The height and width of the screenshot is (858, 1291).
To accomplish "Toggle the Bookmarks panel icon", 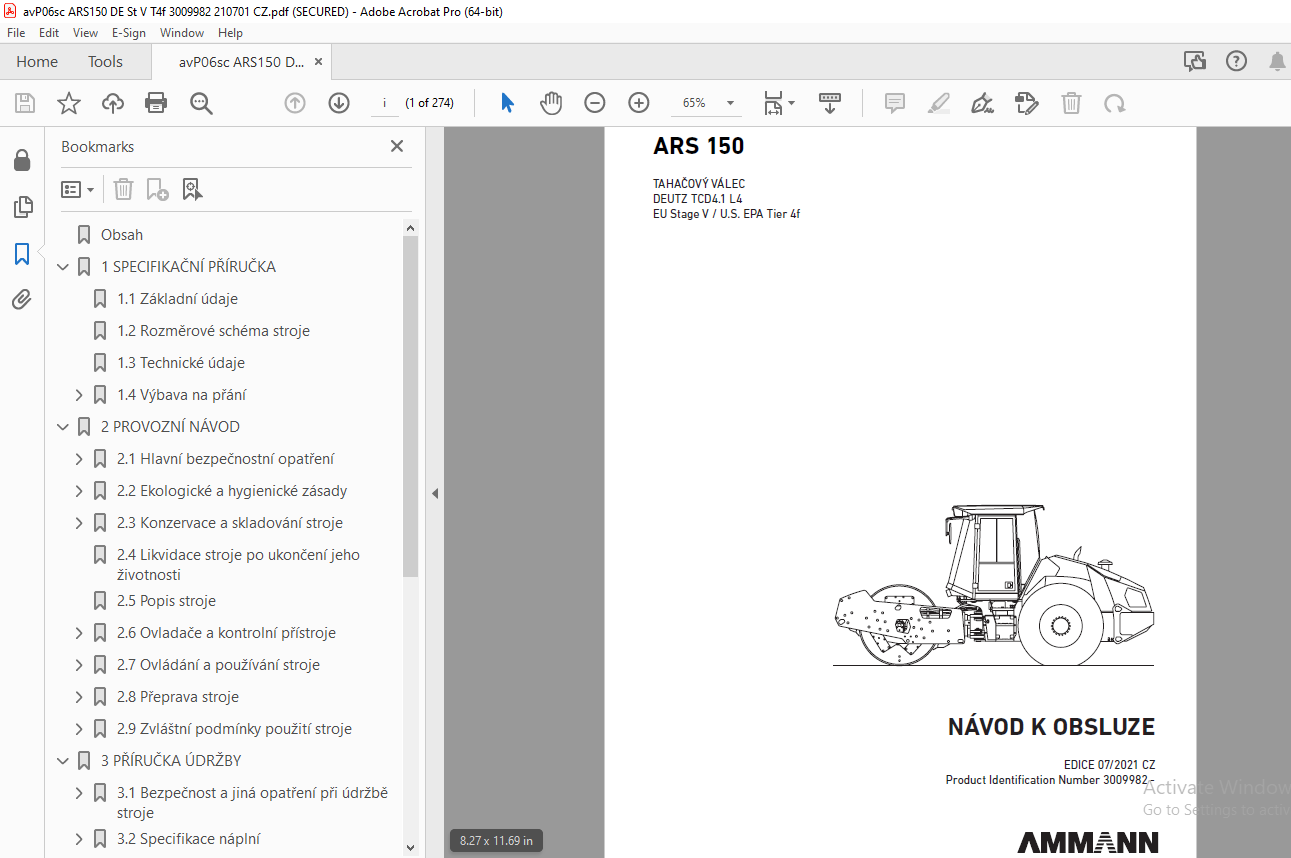I will click(21, 254).
